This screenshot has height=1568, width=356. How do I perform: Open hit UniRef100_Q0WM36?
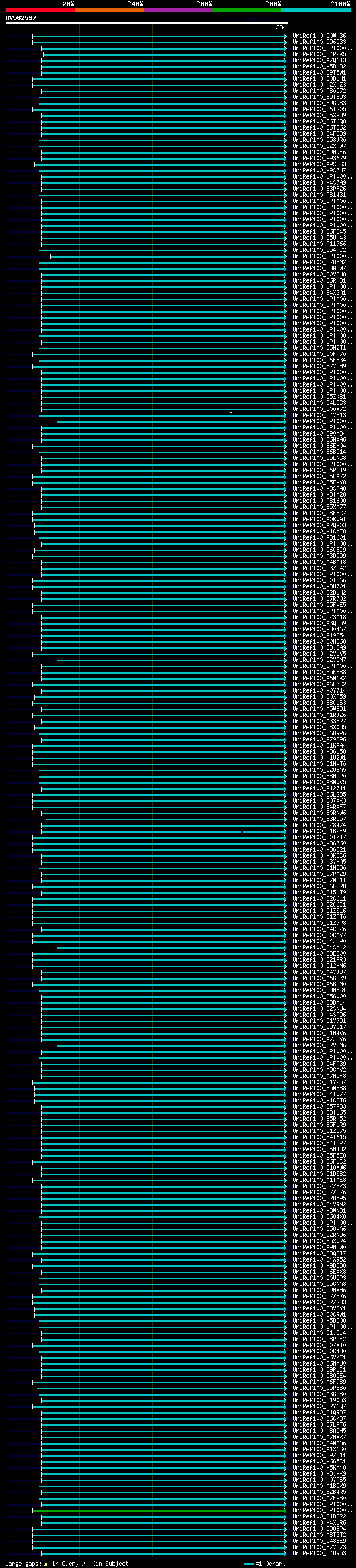click(x=319, y=36)
